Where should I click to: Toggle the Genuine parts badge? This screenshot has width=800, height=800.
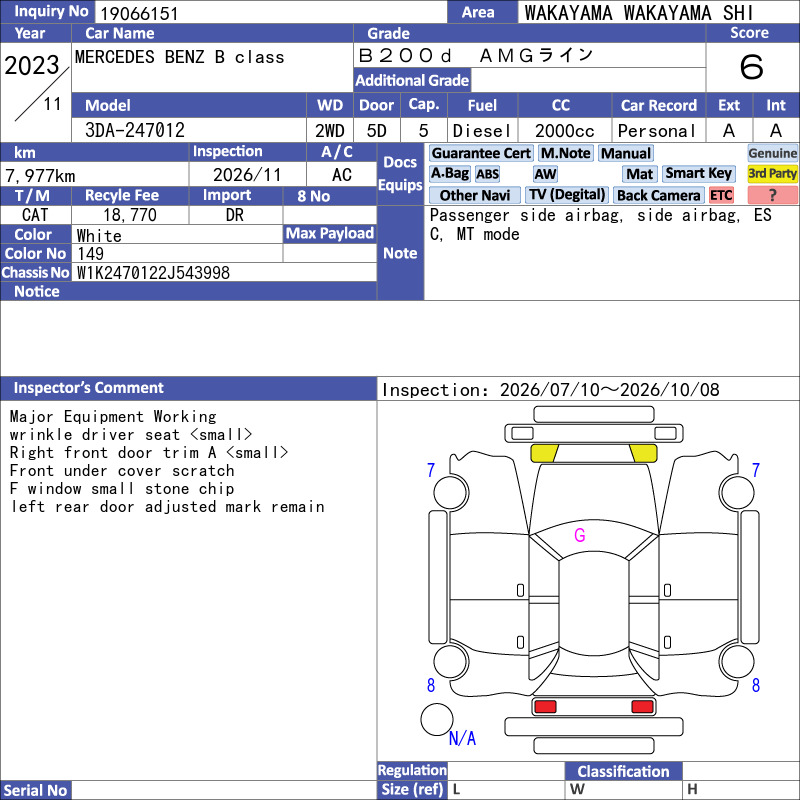[x=772, y=153]
